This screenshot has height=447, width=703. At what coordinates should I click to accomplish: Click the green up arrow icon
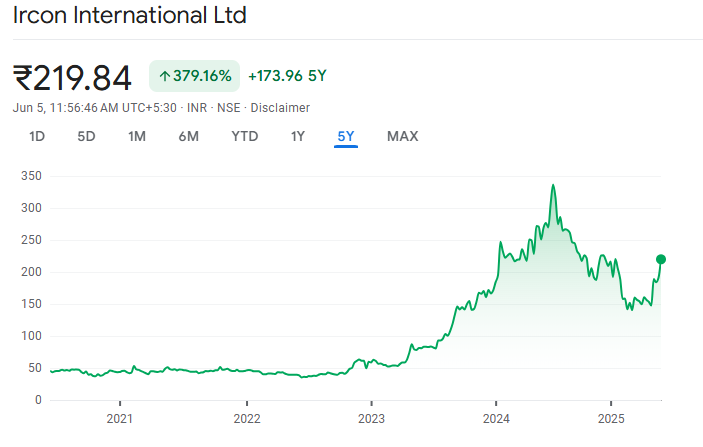tap(165, 76)
